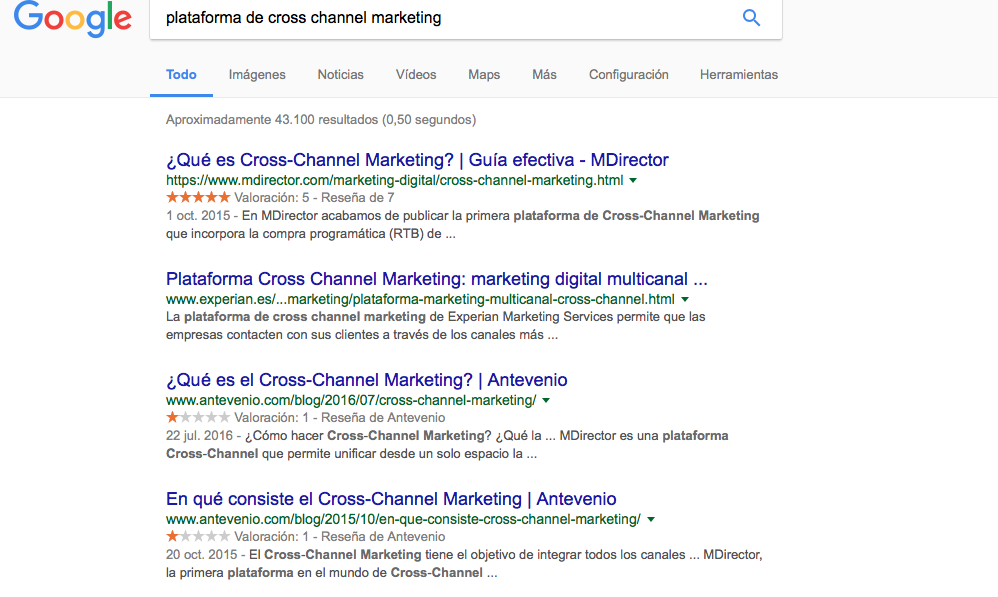
Task: Click the '22 jul. 2016' snippet date
Action: tap(200, 436)
